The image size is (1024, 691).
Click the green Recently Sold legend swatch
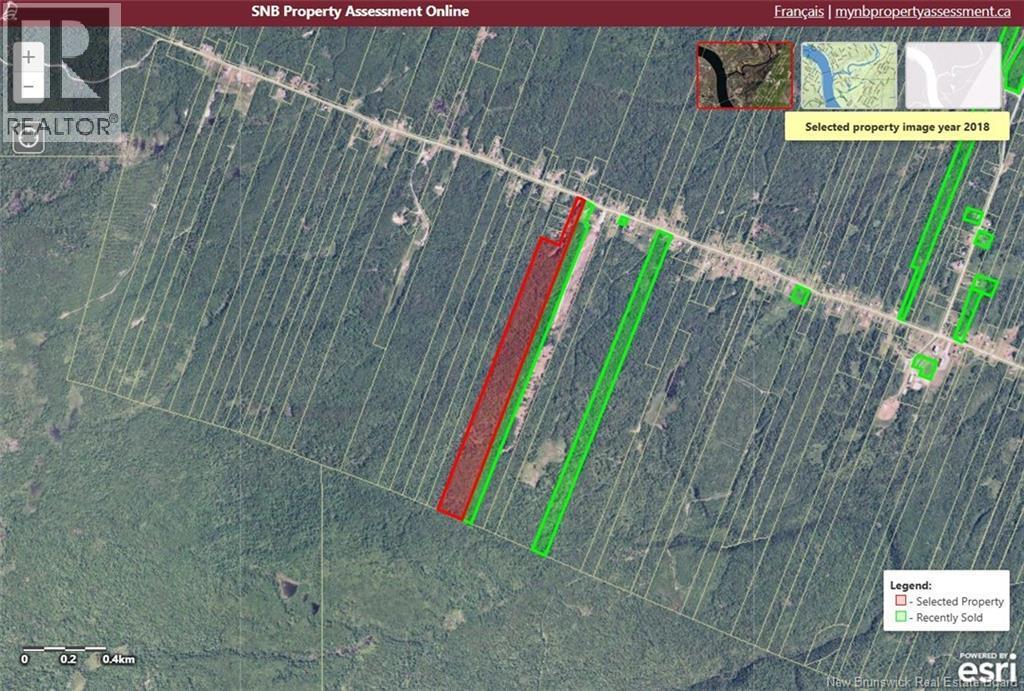click(x=900, y=617)
